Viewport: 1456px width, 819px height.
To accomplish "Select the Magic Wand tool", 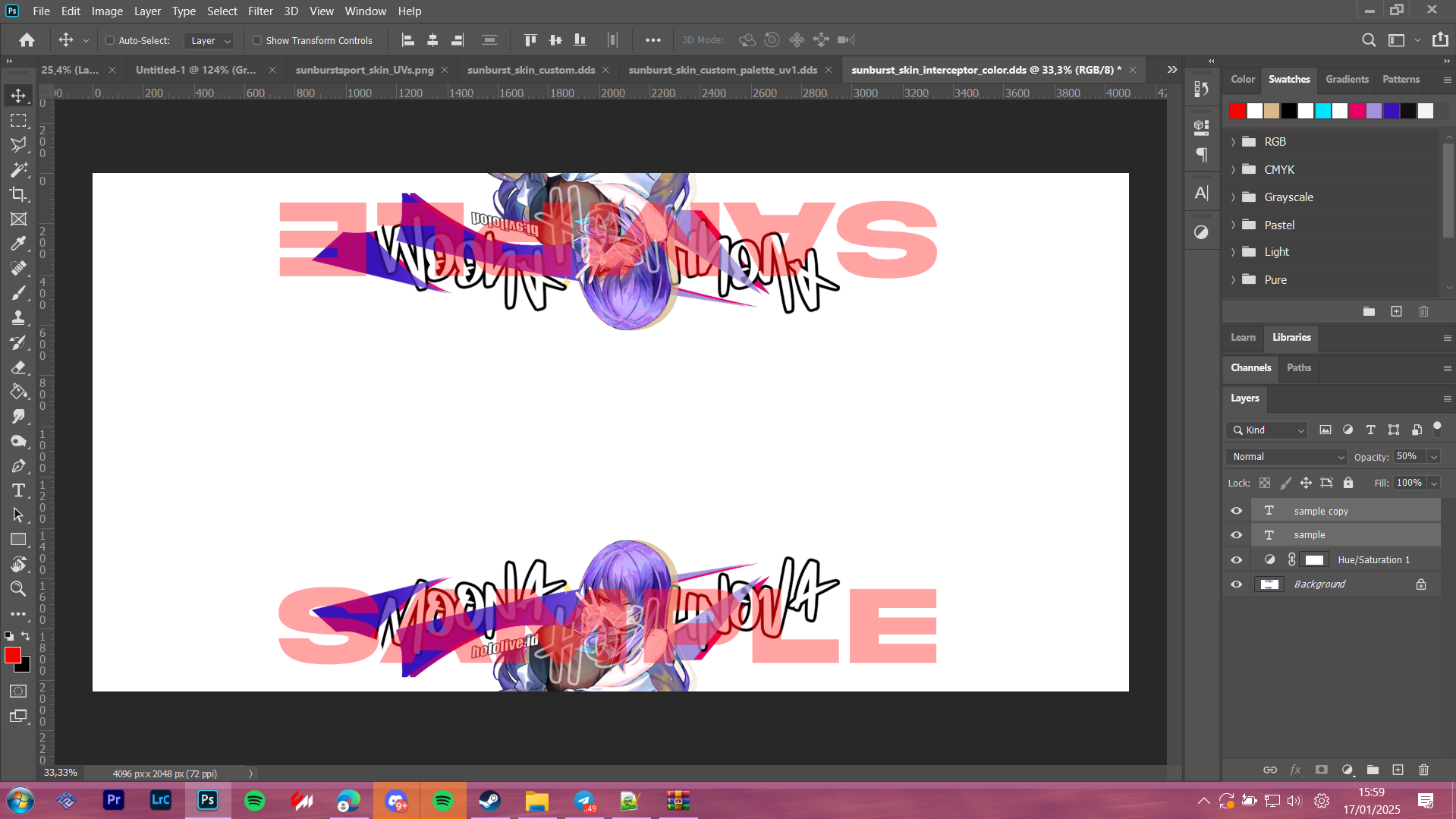I will 18,169.
